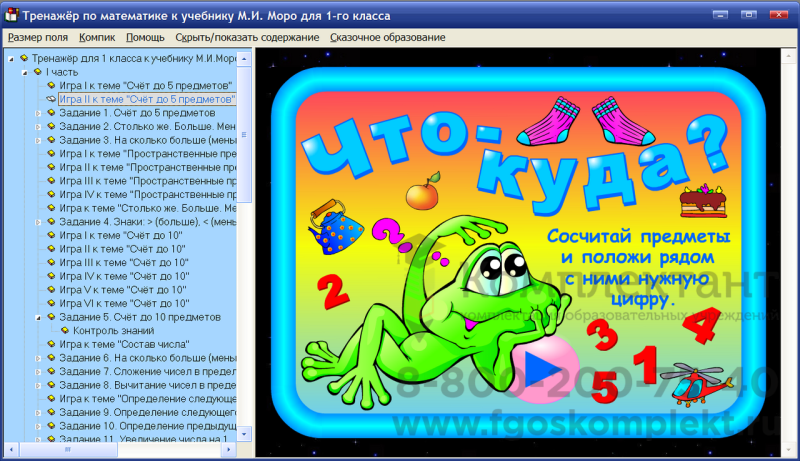Open "Игра III к теме Пространственные" item
The height and width of the screenshot is (461, 800).
[x=147, y=181]
